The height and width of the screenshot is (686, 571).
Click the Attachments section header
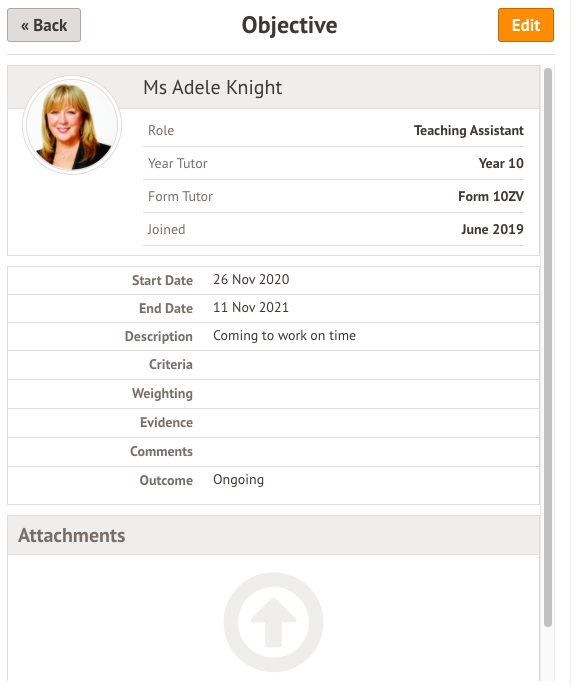pyautogui.click(x=273, y=535)
